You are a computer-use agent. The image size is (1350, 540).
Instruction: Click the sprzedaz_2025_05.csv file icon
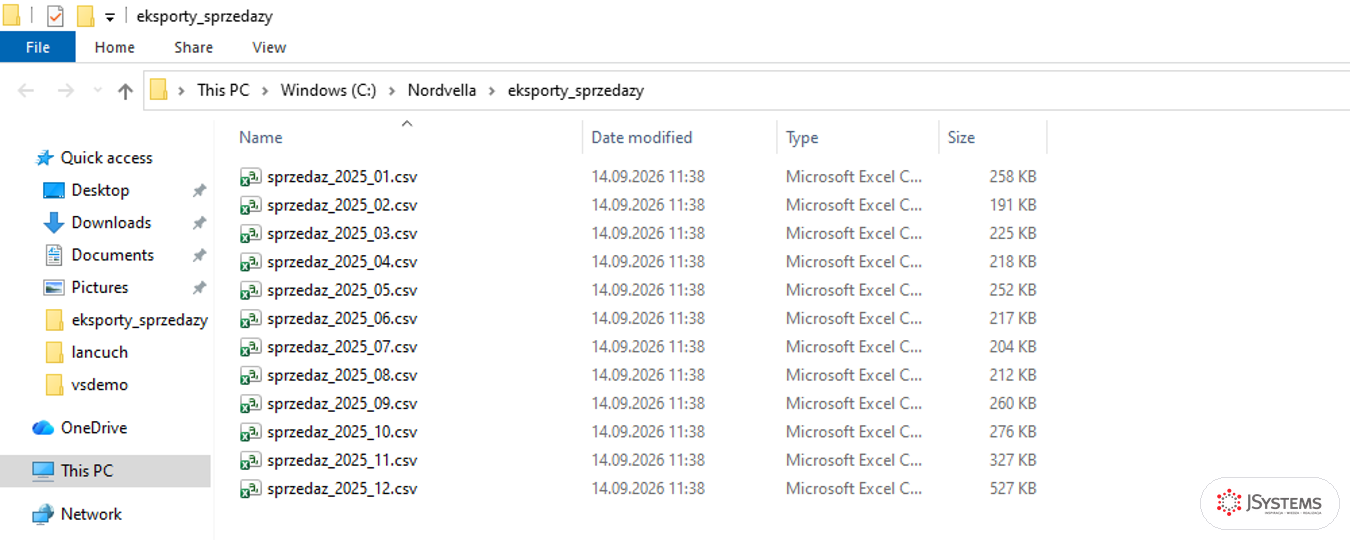point(250,291)
